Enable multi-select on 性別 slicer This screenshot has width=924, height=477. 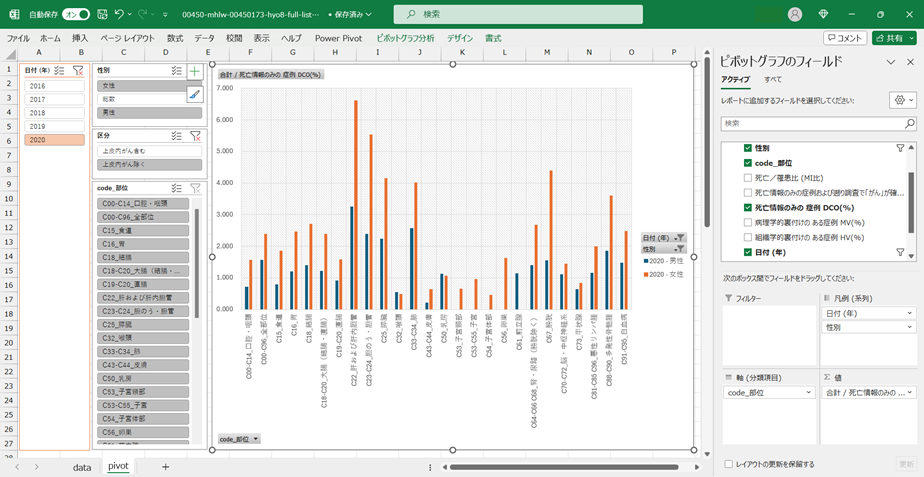pyautogui.click(x=176, y=71)
